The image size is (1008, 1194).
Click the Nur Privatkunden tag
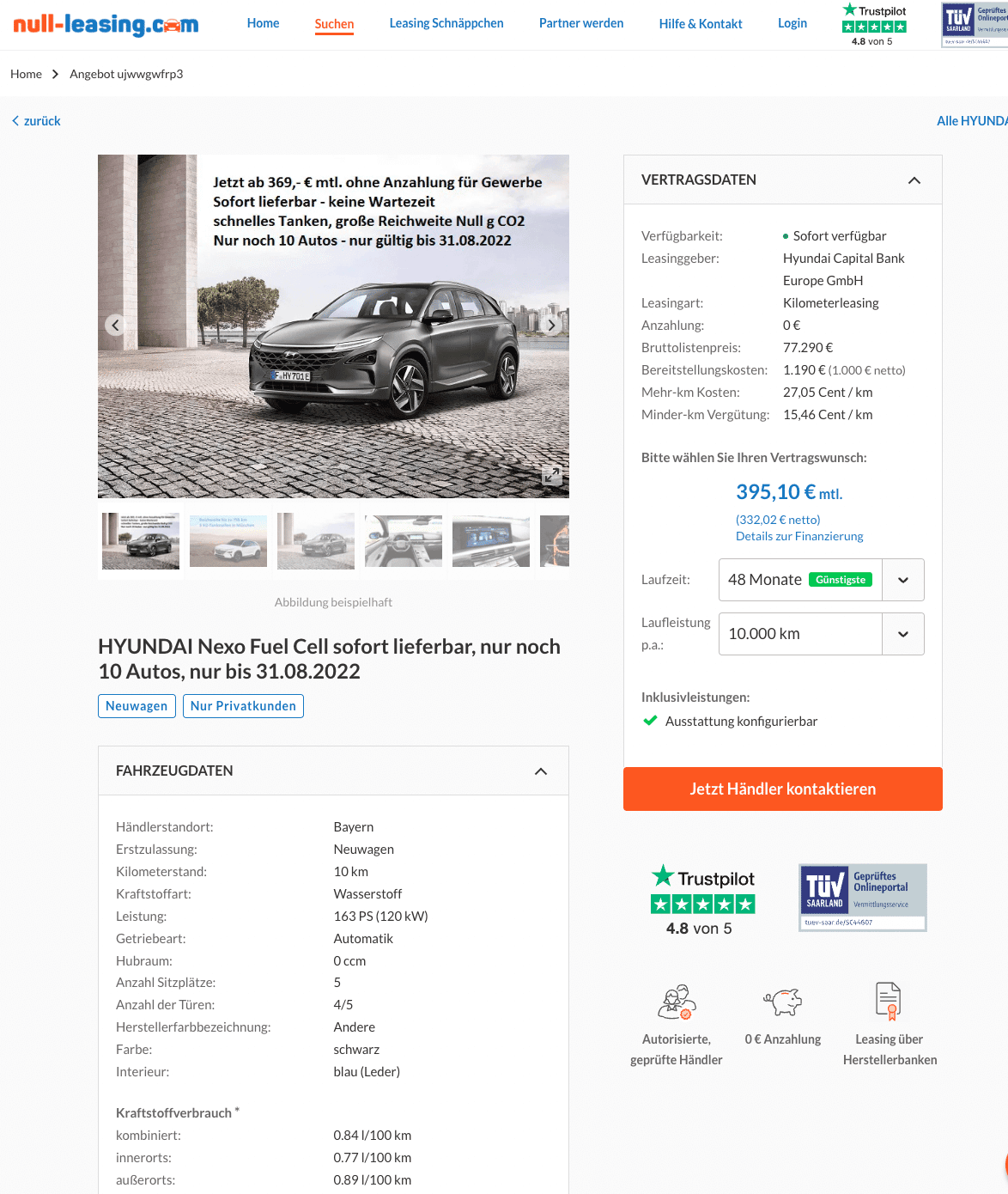pos(243,706)
